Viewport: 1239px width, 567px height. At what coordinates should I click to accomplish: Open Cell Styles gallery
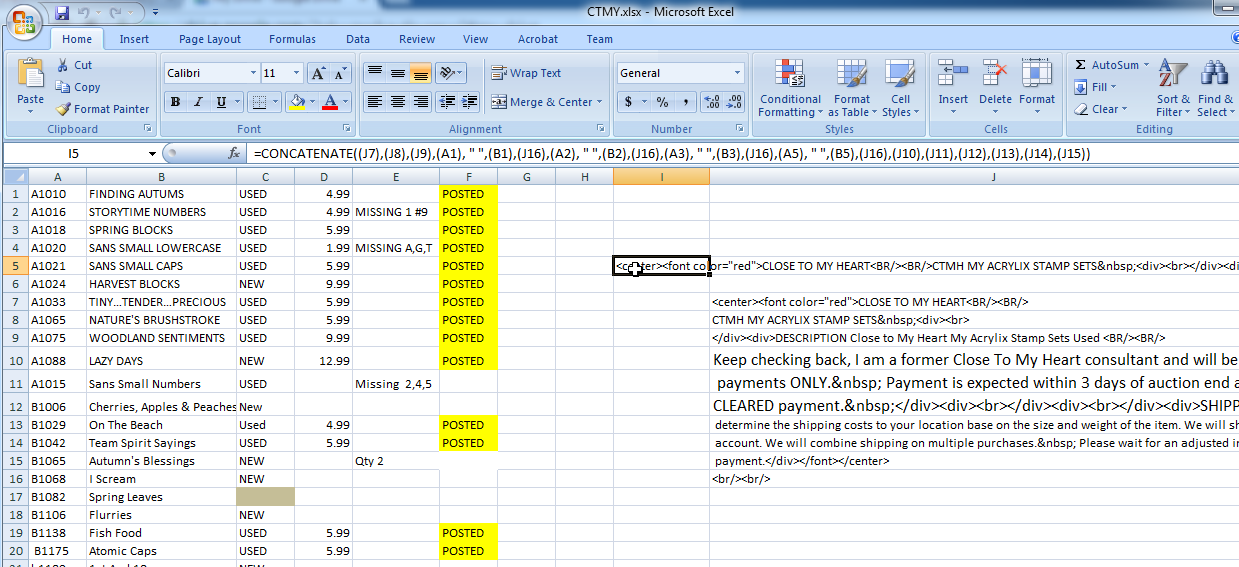pos(901,88)
